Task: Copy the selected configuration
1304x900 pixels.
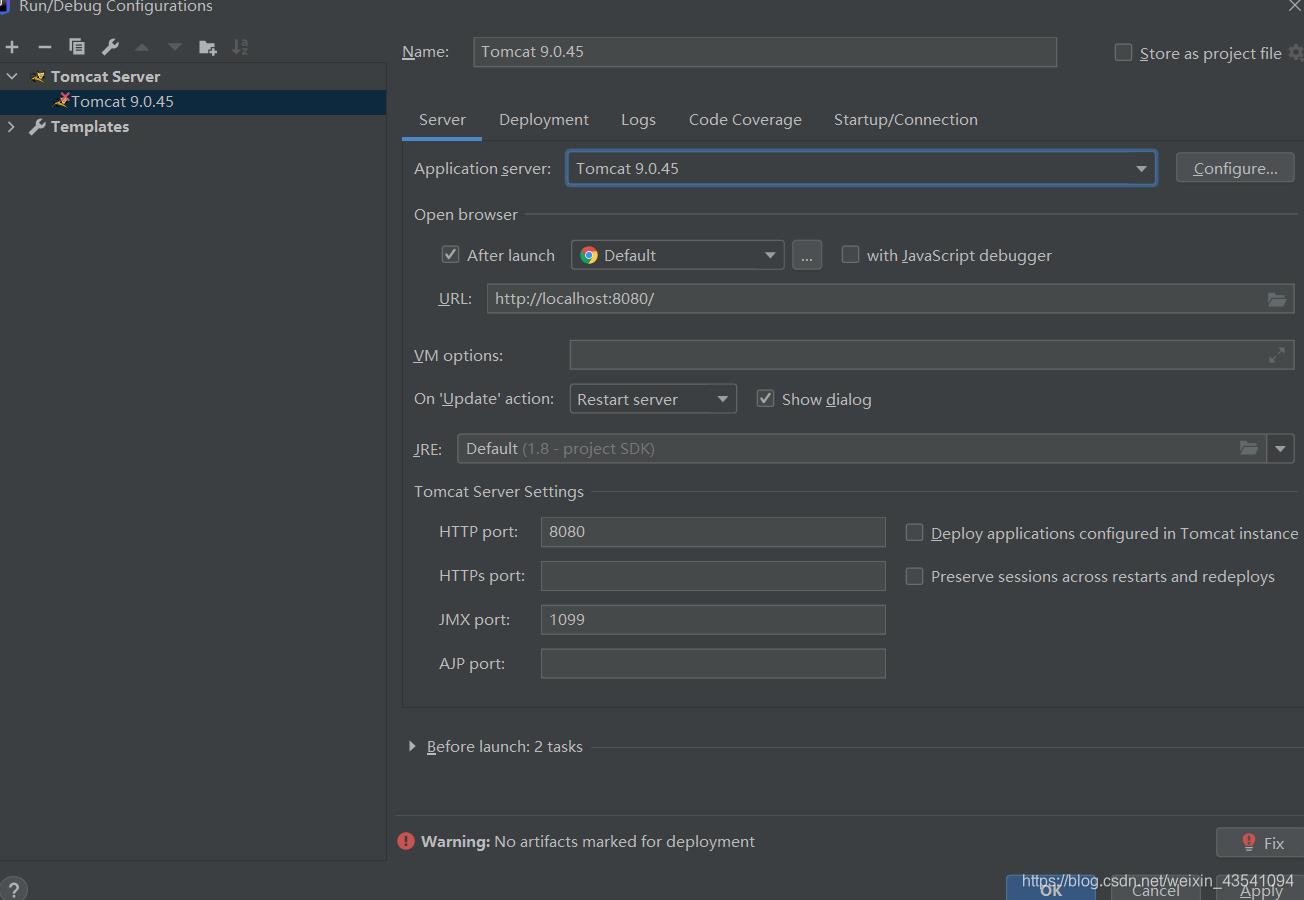Action: click(x=77, y=47)
